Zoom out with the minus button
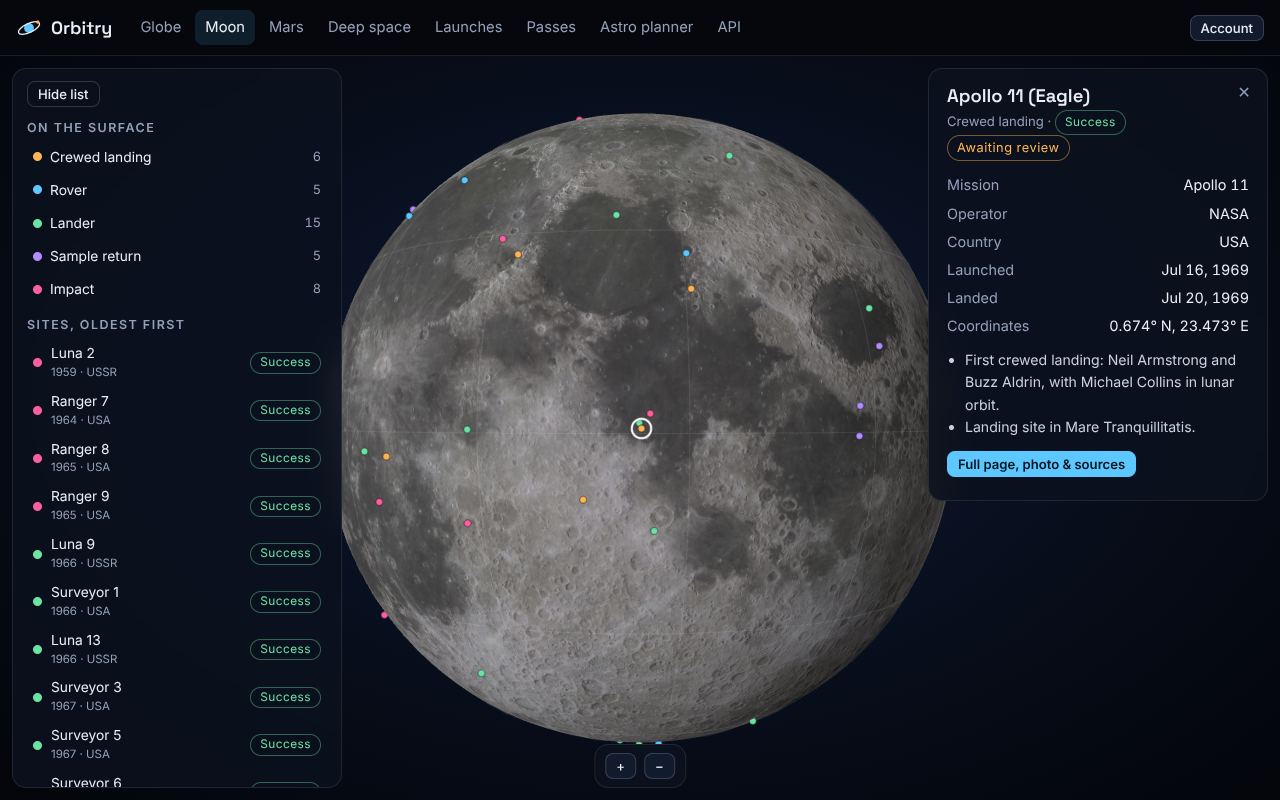The width and height of the screenshot is (1280, 800). coord(659,767)
